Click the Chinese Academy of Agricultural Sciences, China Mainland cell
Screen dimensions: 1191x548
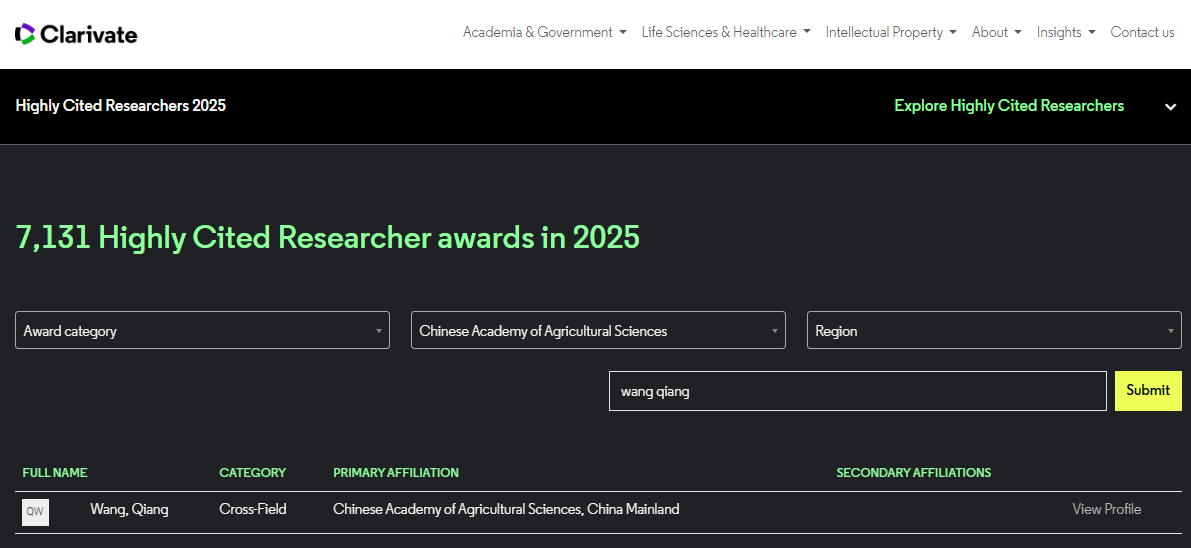pyautogui.click(x=506, y=509)
